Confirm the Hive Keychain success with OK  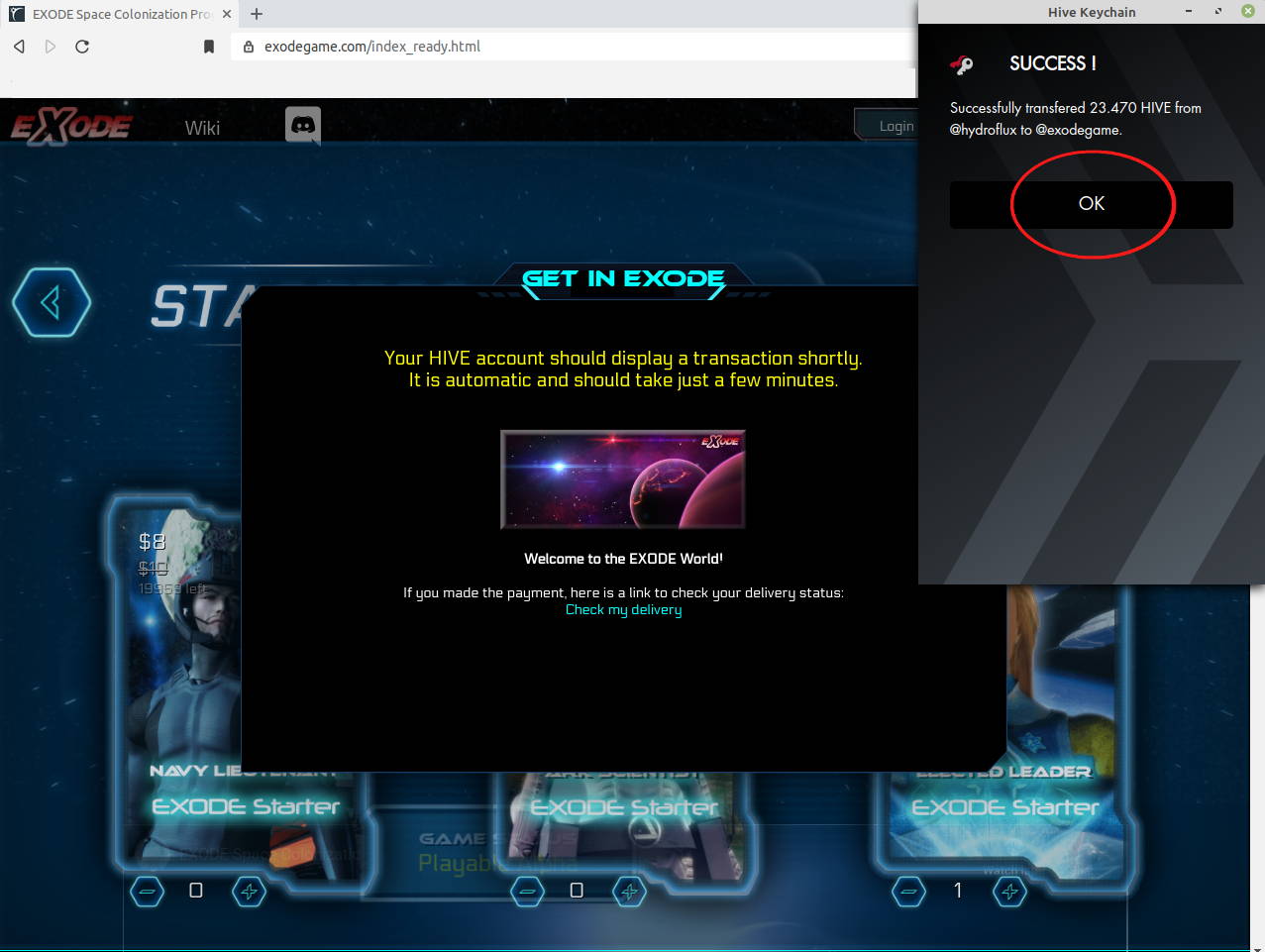click(x=1091, y=204)
